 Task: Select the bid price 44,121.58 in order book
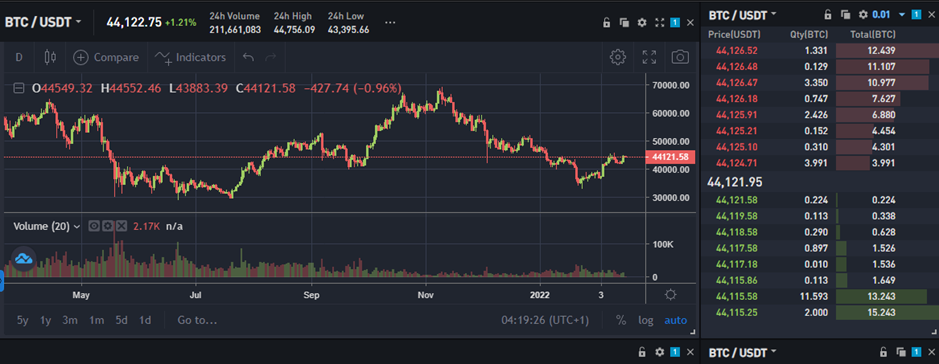click(x=737, y=200)
